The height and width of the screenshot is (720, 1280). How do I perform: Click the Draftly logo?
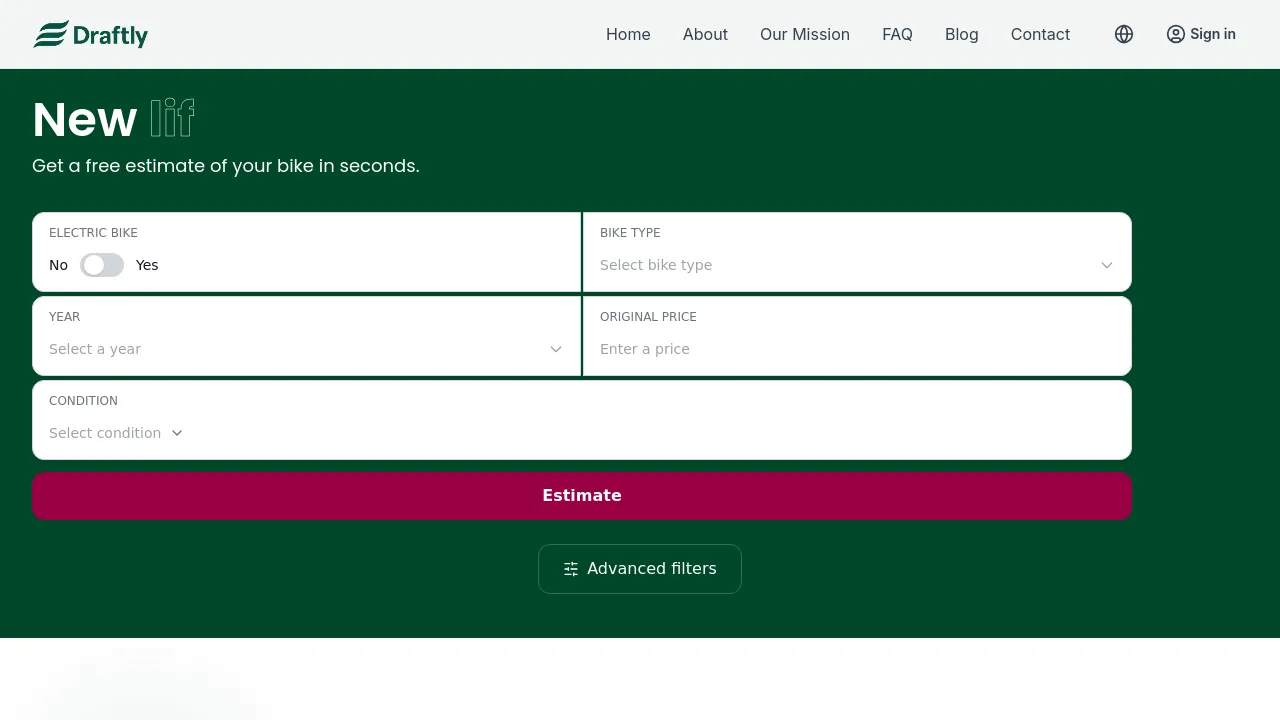[x=90, y=35]
